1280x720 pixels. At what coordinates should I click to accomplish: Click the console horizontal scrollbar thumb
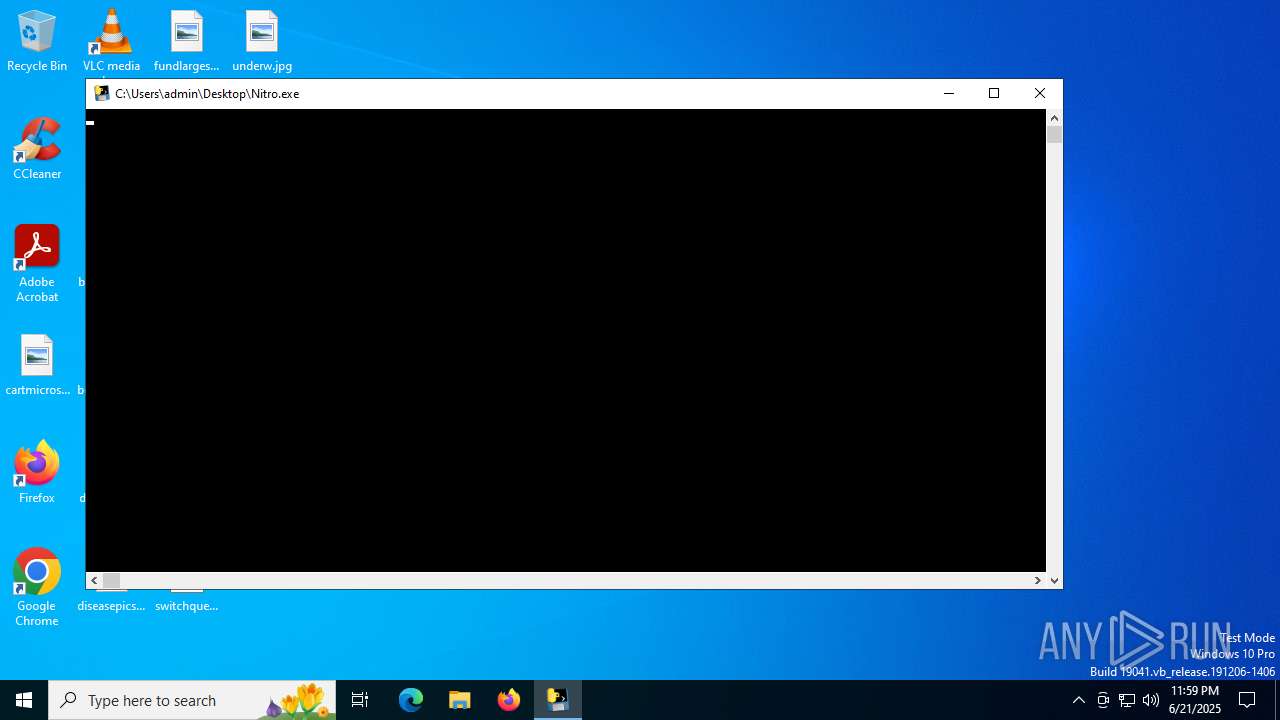[x=111, y=580]
